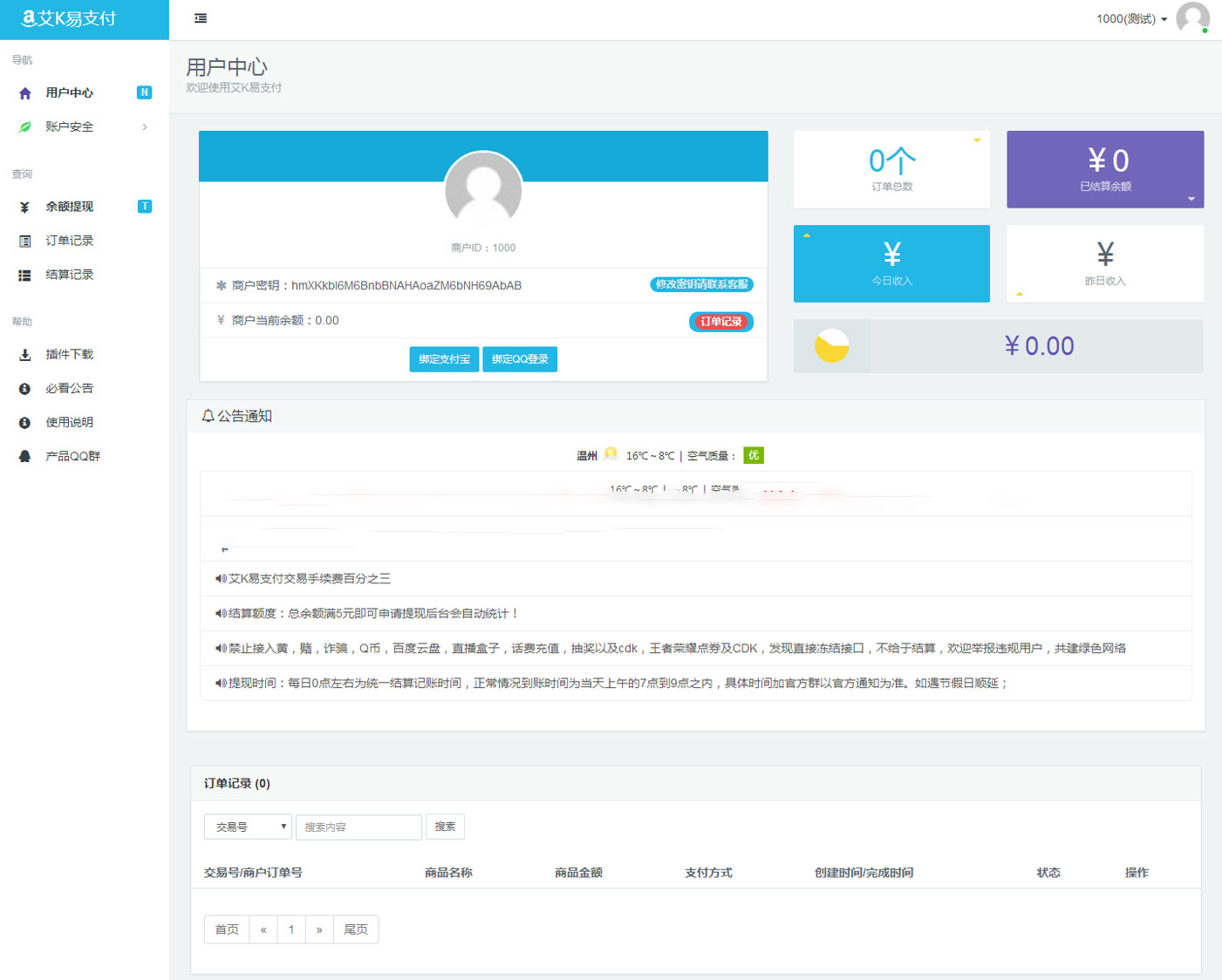This screenshot has height=980, width=1222.
Task: Expand the 账户安全 submenu chevron
Action: coord(145,127)
